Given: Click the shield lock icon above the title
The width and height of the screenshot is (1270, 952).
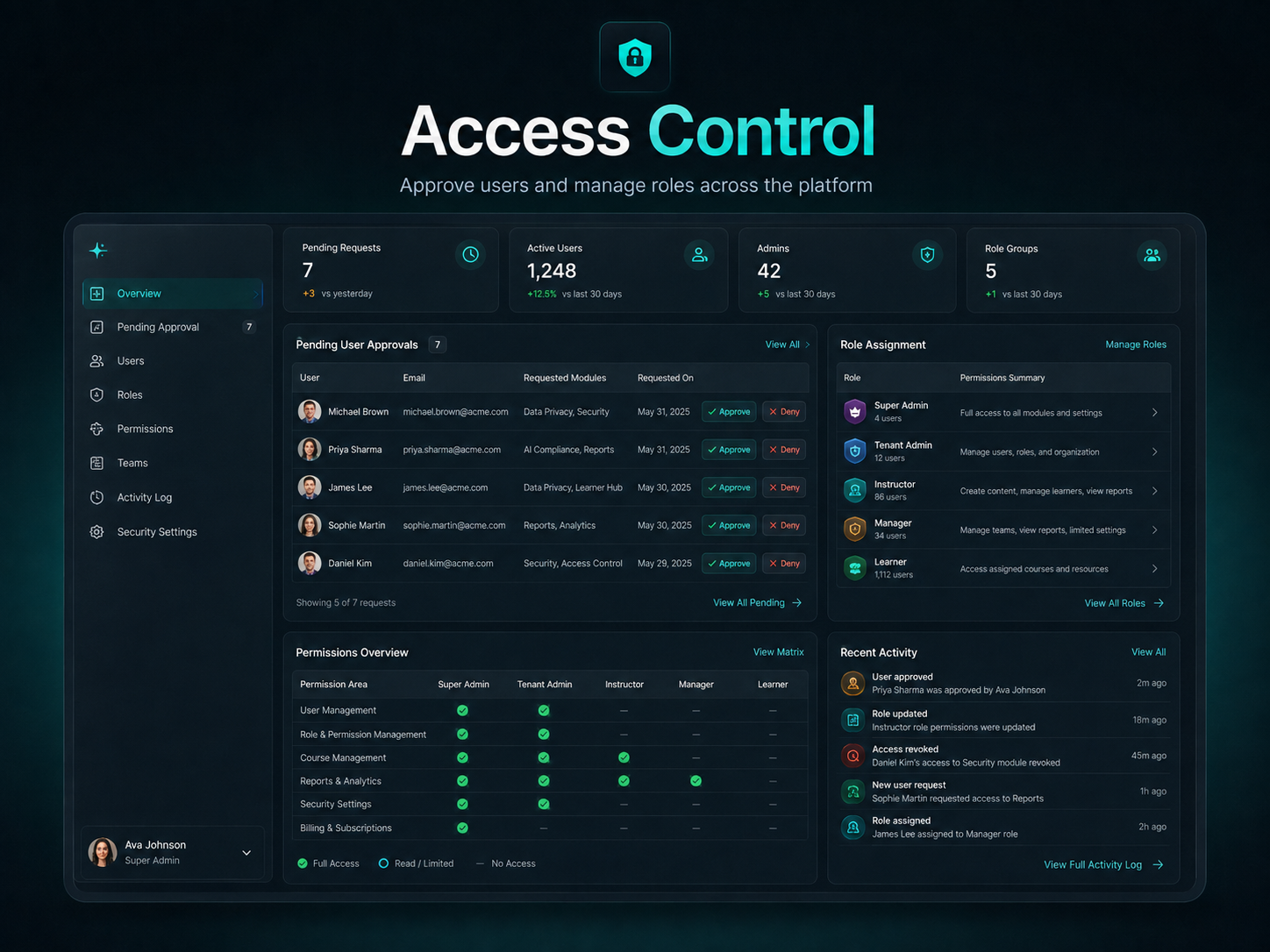Looking at the screenshot, I should click(x=635, y=57).
